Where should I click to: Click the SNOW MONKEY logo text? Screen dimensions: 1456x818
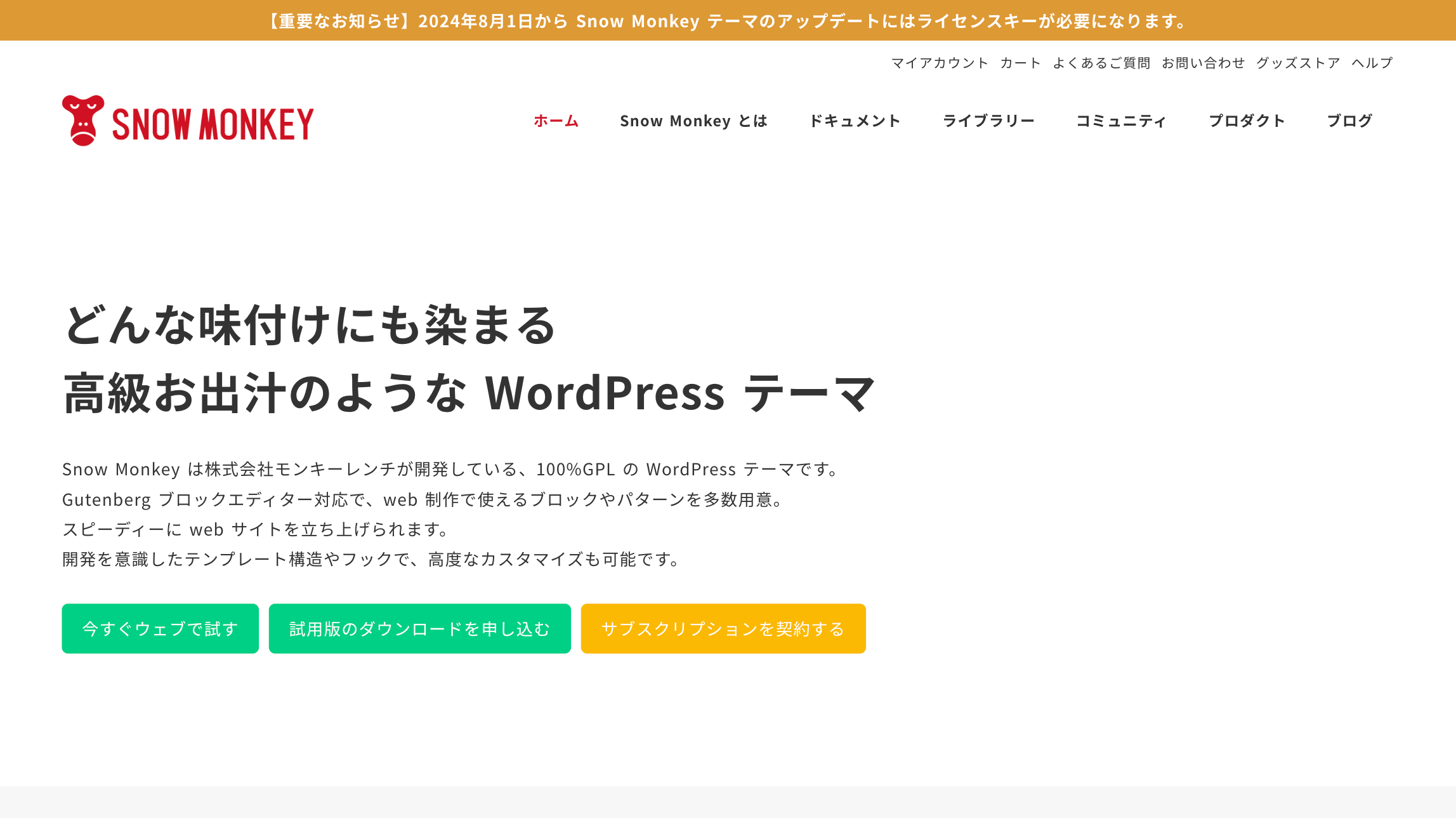click(213, 124)
